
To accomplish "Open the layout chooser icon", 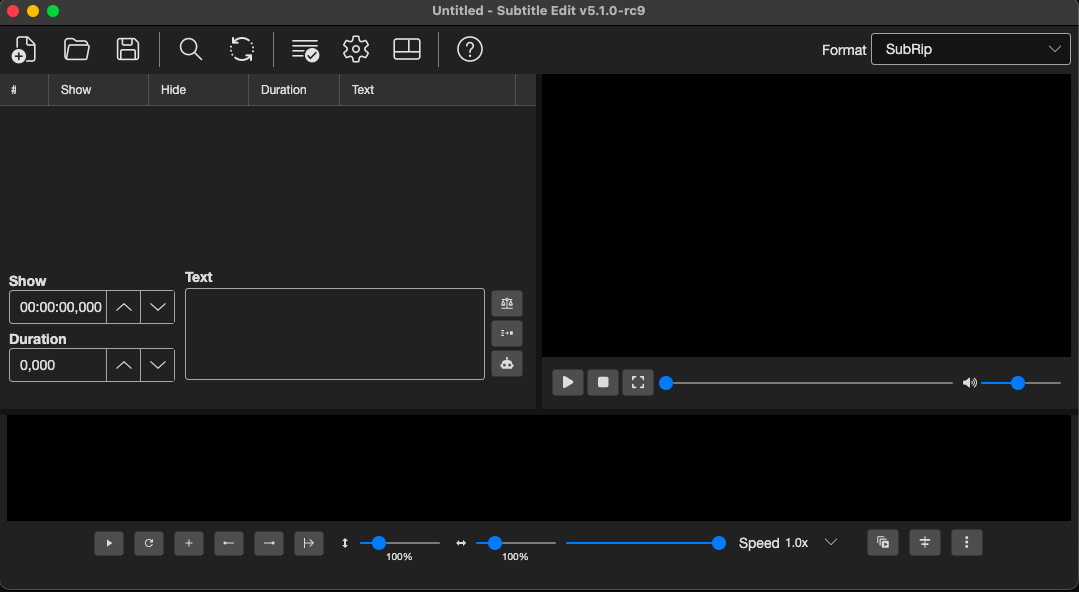I will [407, 50].
